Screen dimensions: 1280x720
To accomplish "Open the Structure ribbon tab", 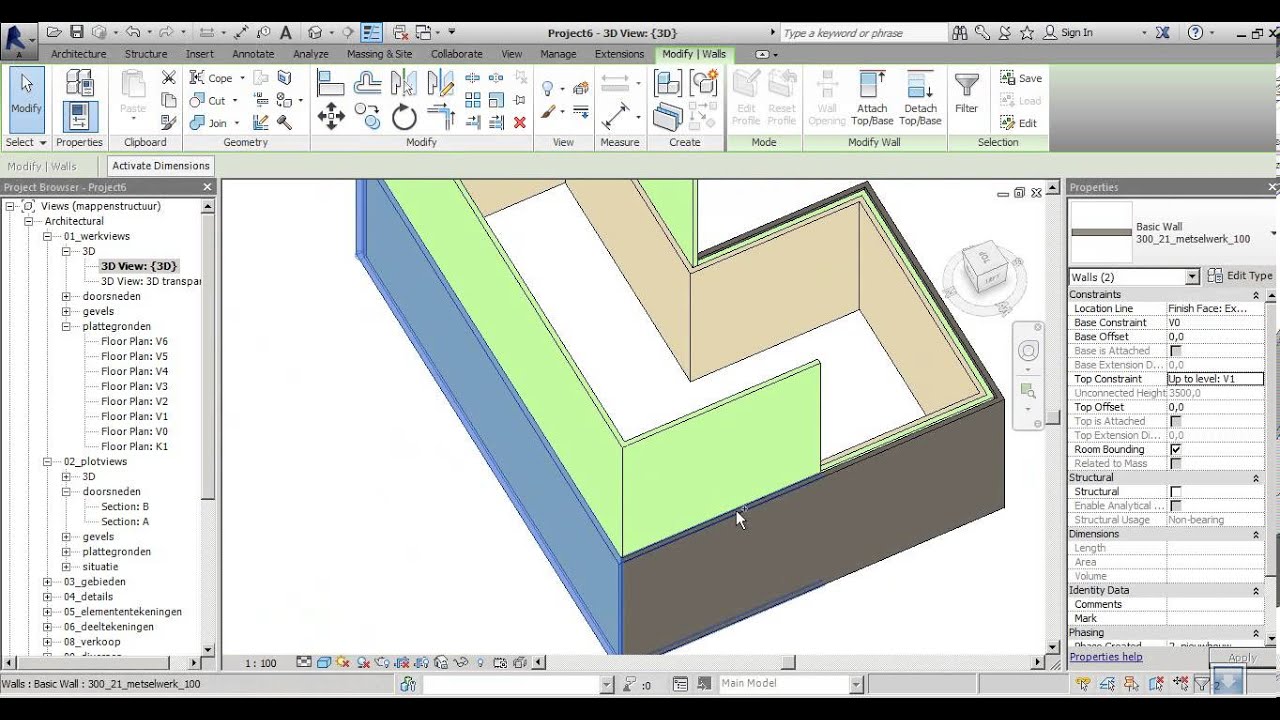I will 146,54.
